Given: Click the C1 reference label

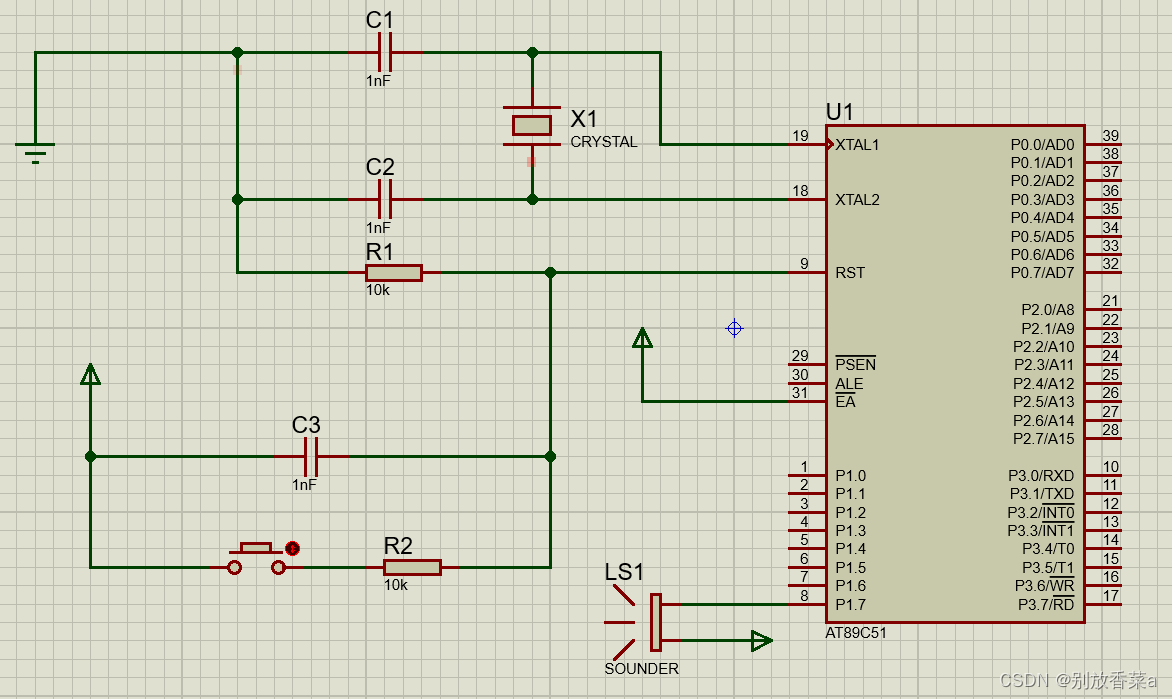Looking at the screenshot, I should pos(380,20).
